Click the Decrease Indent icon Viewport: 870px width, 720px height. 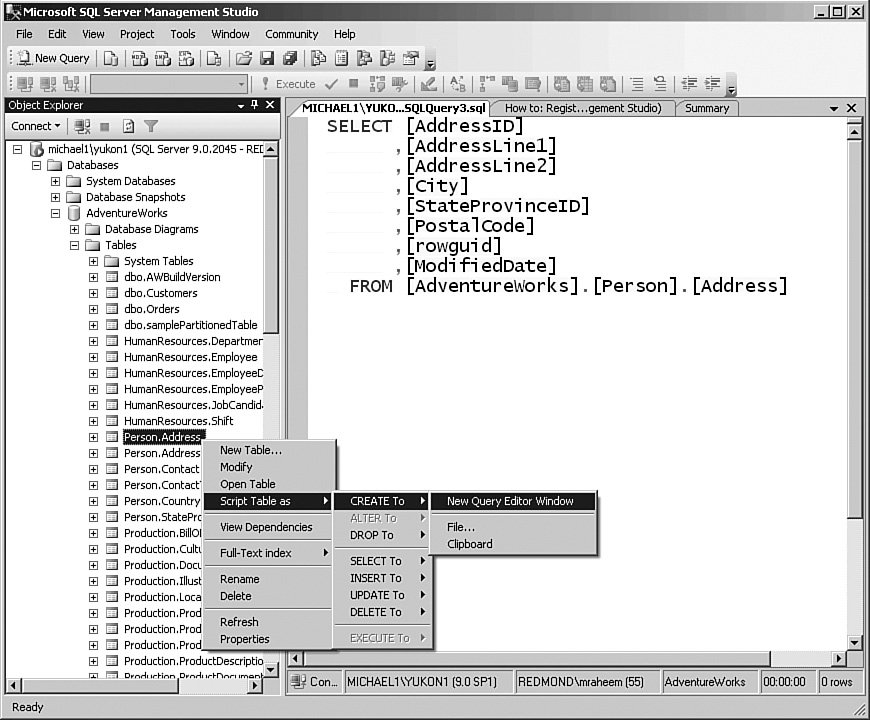click(689, 84)
